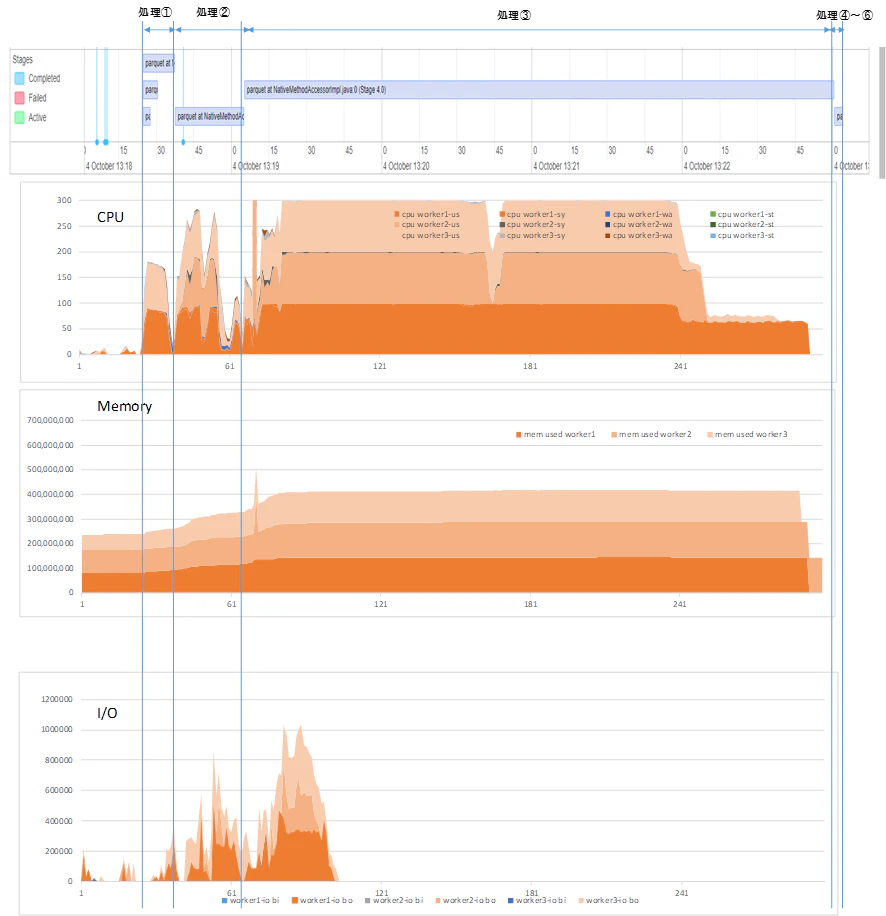The image size is (886, 916).
Task: Click the 'worker1-io bi' legend label
Action: (x=255, y=900)
